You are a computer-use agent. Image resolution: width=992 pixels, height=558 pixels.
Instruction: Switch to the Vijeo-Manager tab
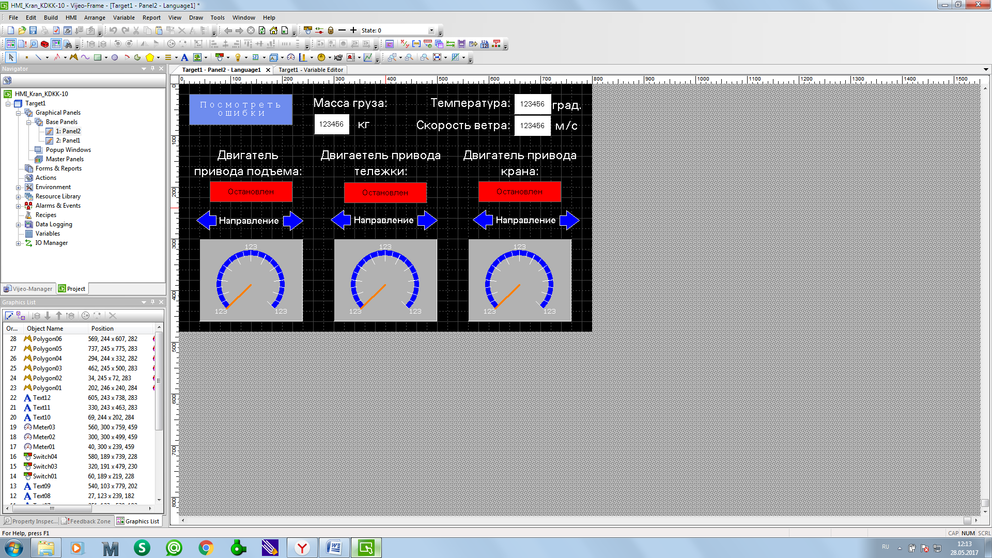[28, 288]
